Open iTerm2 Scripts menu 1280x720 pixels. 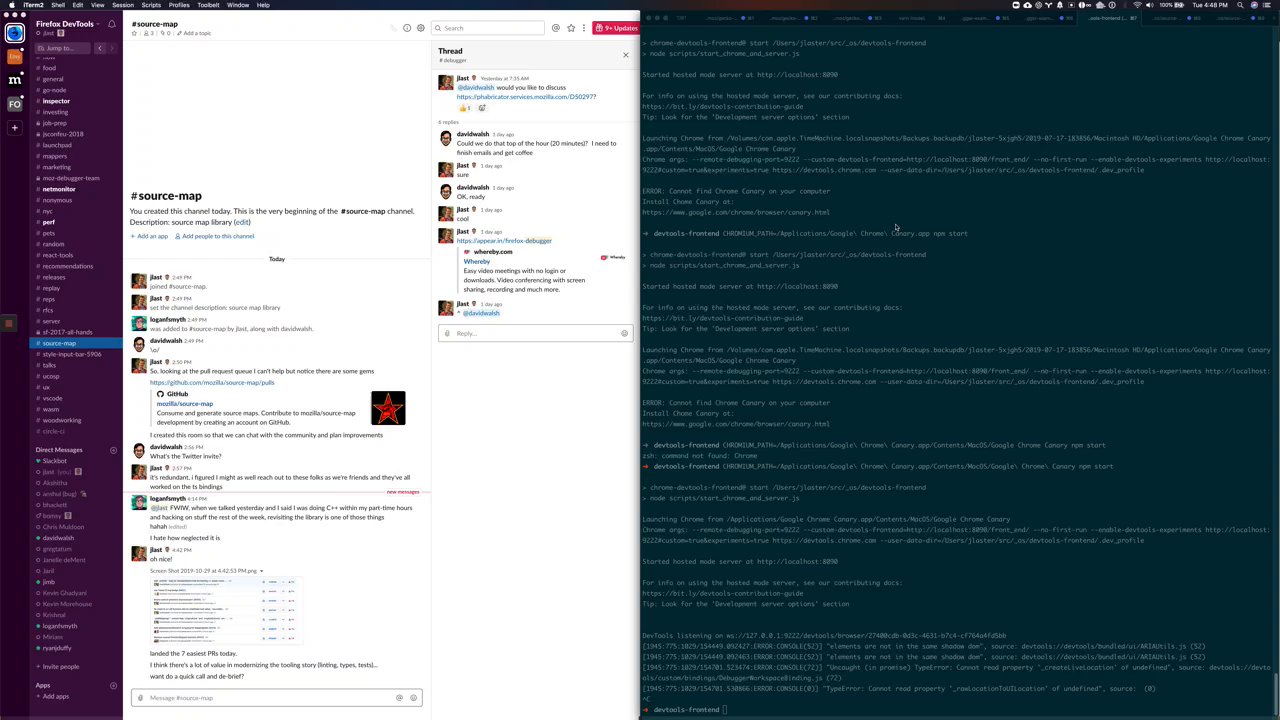tap(151, 5)
